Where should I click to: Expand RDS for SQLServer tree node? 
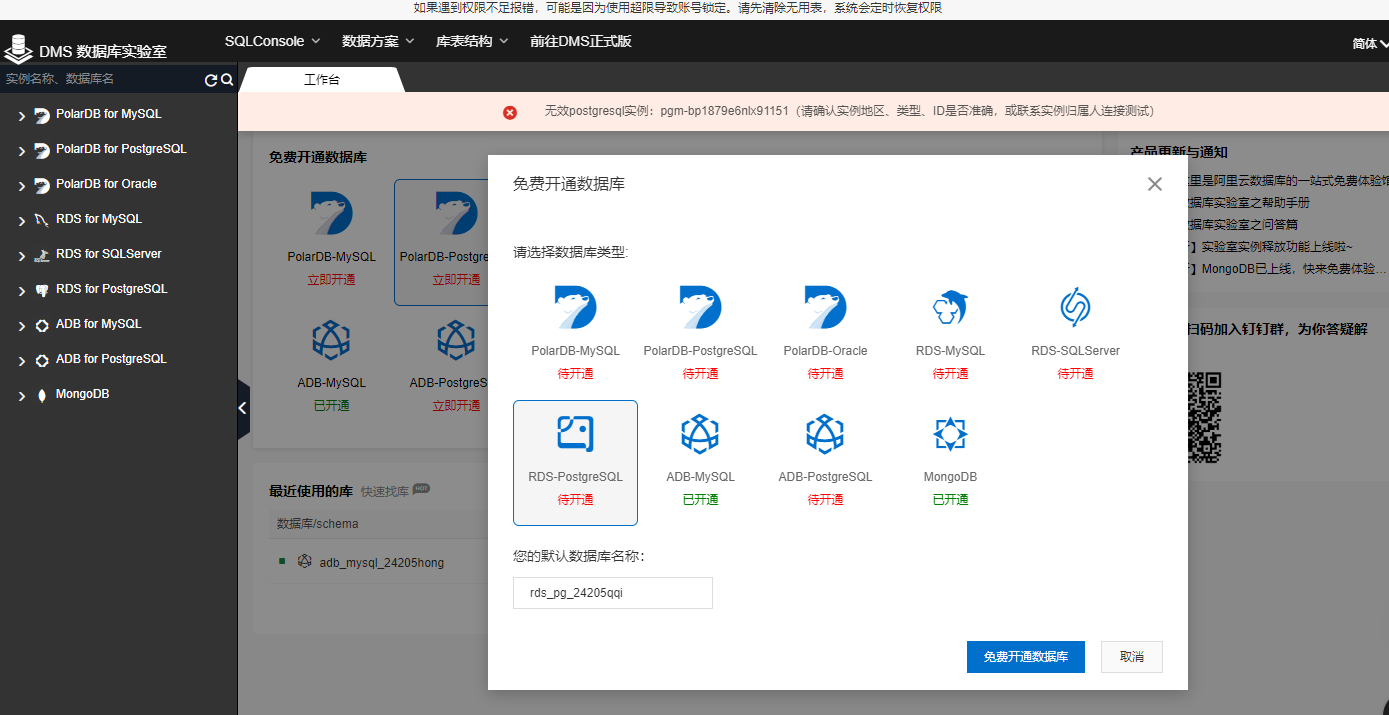click(x=22, y=256)
